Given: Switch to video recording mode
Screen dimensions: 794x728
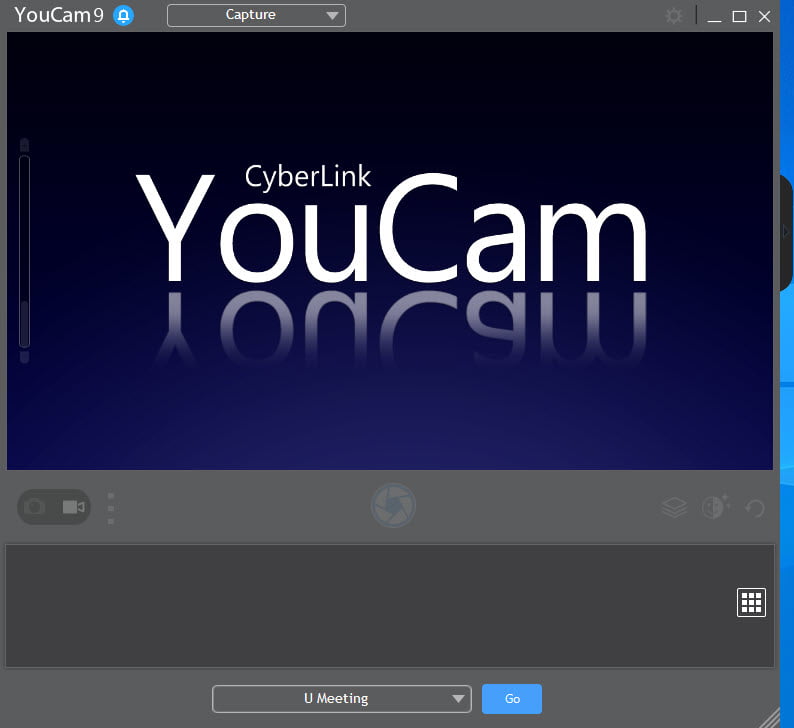Looking at the screenshot, I should 73,507.
